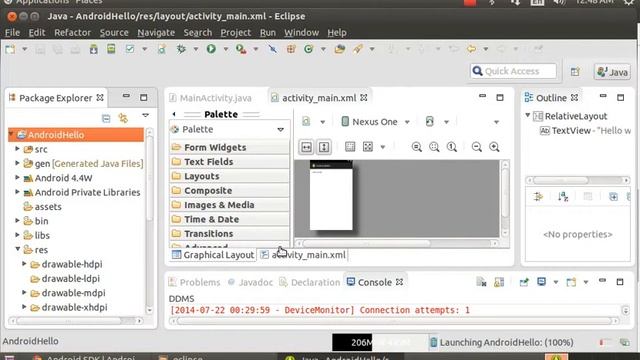Open the Refactor menu
640x360 pixels.
pos(72,33)
